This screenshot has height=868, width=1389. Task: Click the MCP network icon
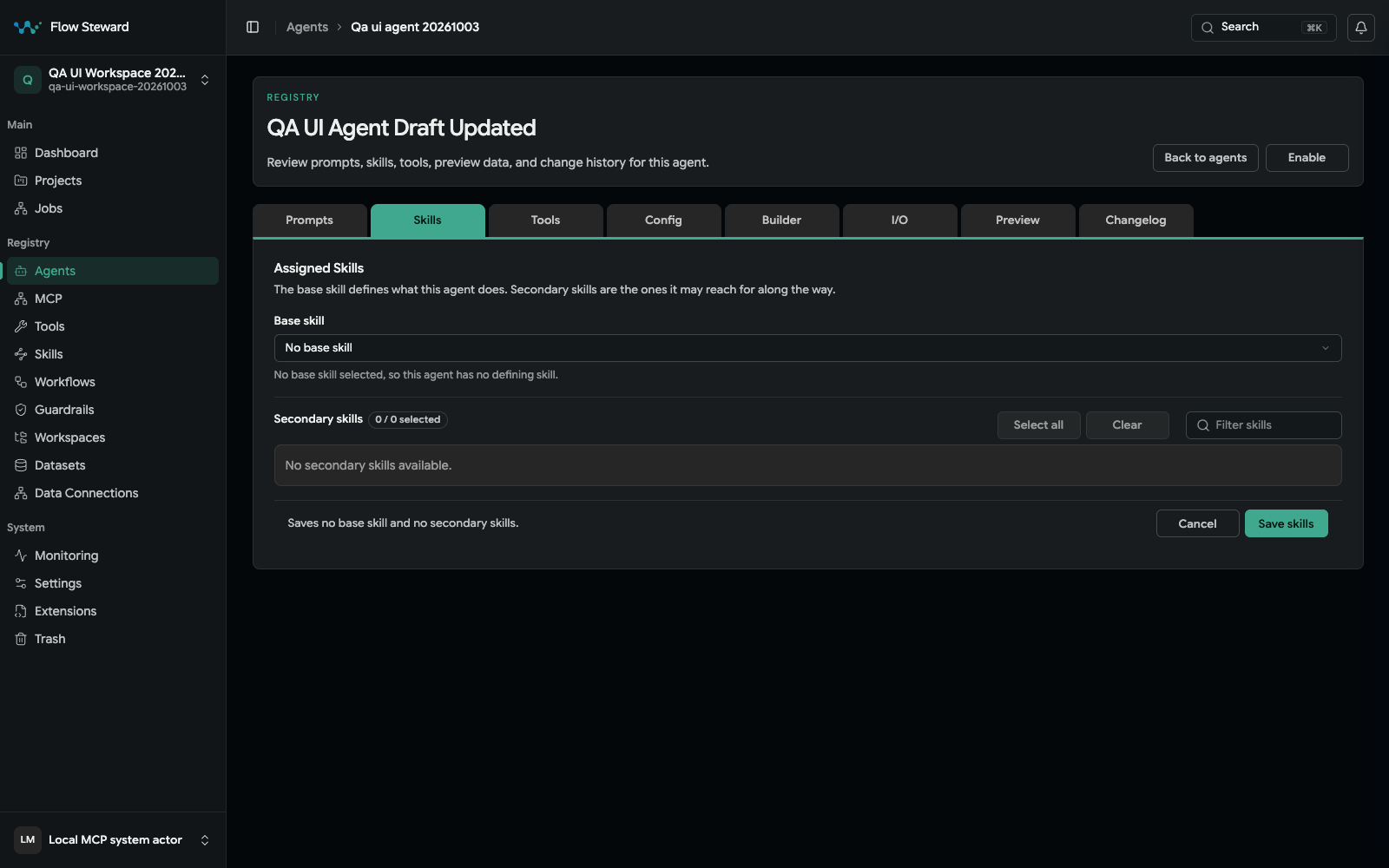21,299
